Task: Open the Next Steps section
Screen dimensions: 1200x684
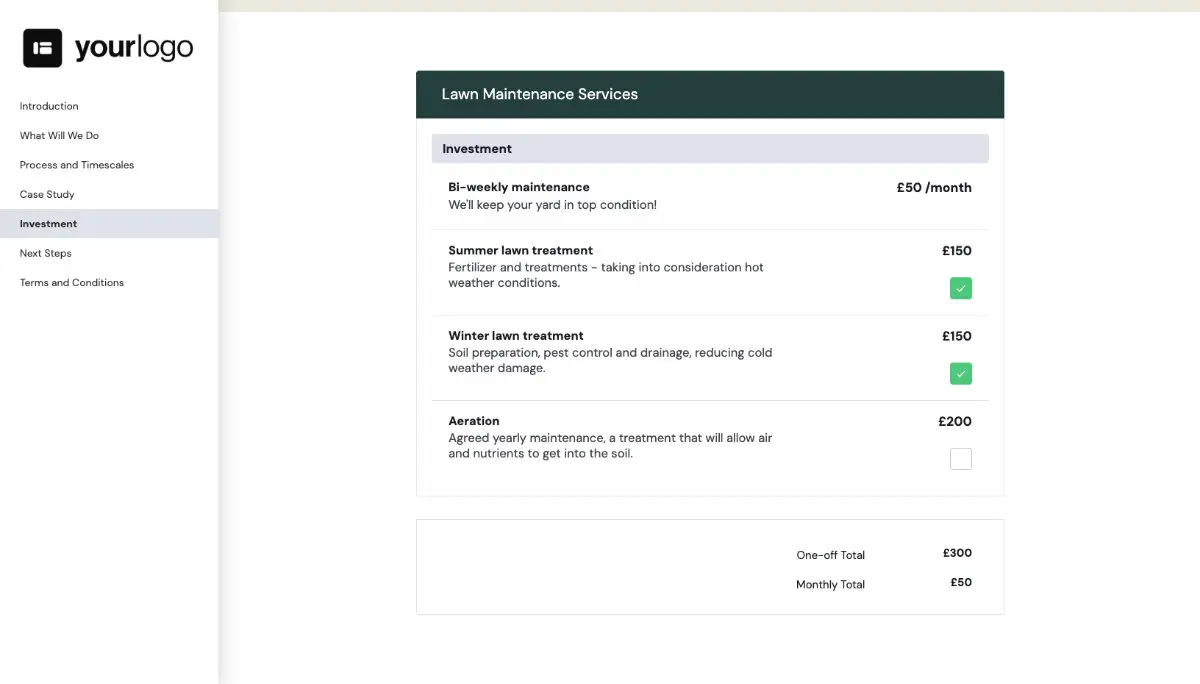Action: click(x=45, y=253)
